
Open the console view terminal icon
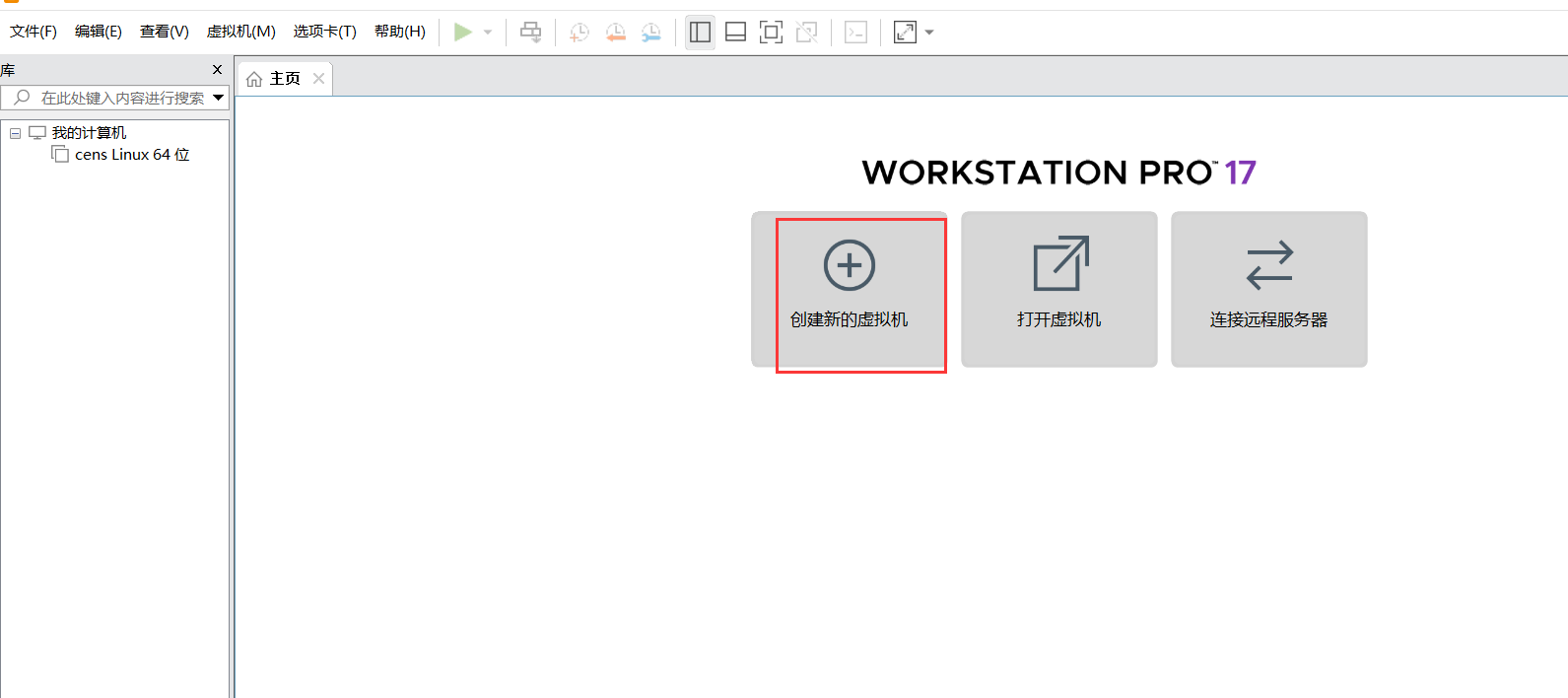(x=856, y=32)
